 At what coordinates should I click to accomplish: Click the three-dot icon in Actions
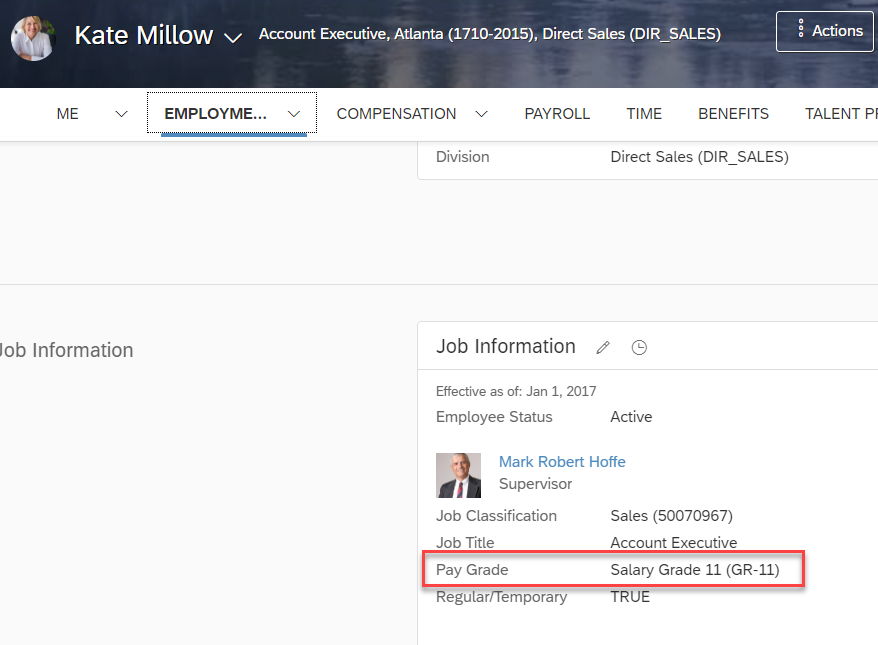[801, 28]
